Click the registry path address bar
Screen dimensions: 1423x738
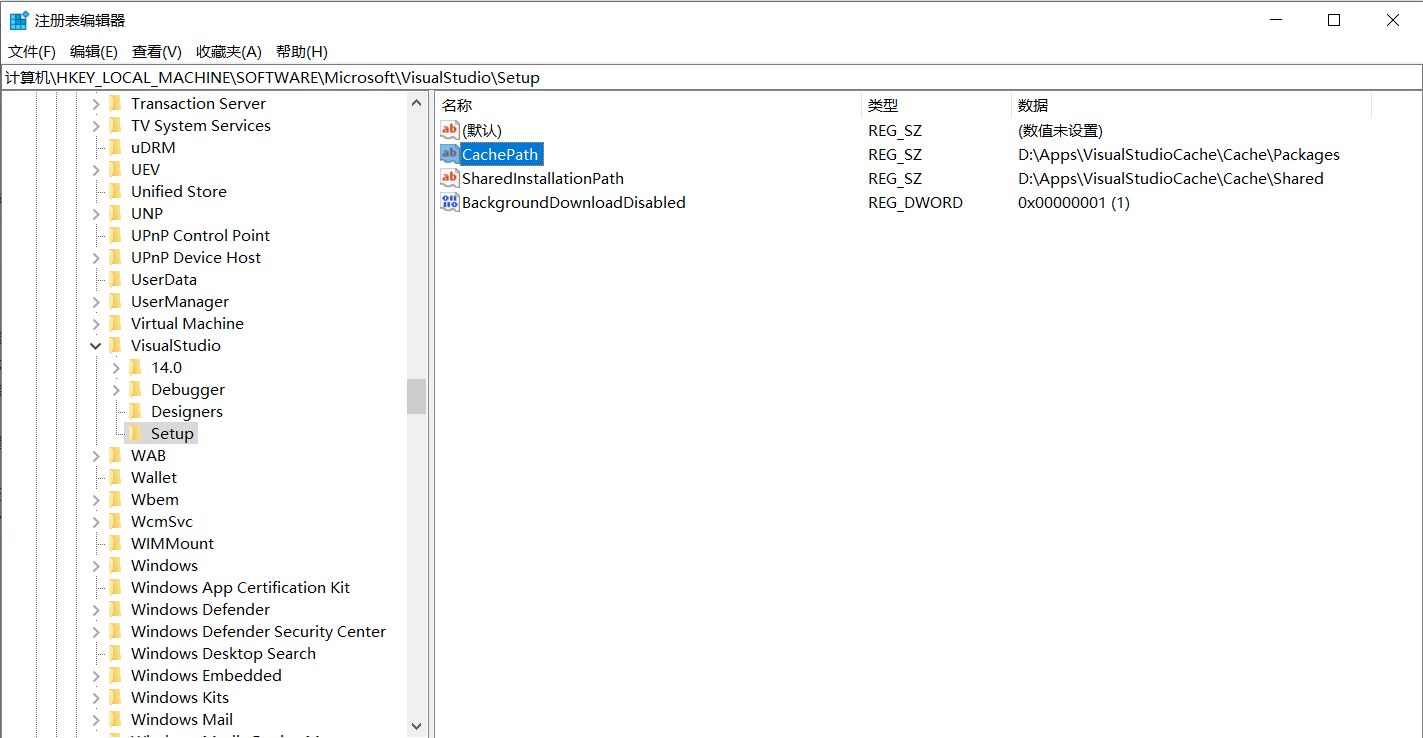click(711, 77)
